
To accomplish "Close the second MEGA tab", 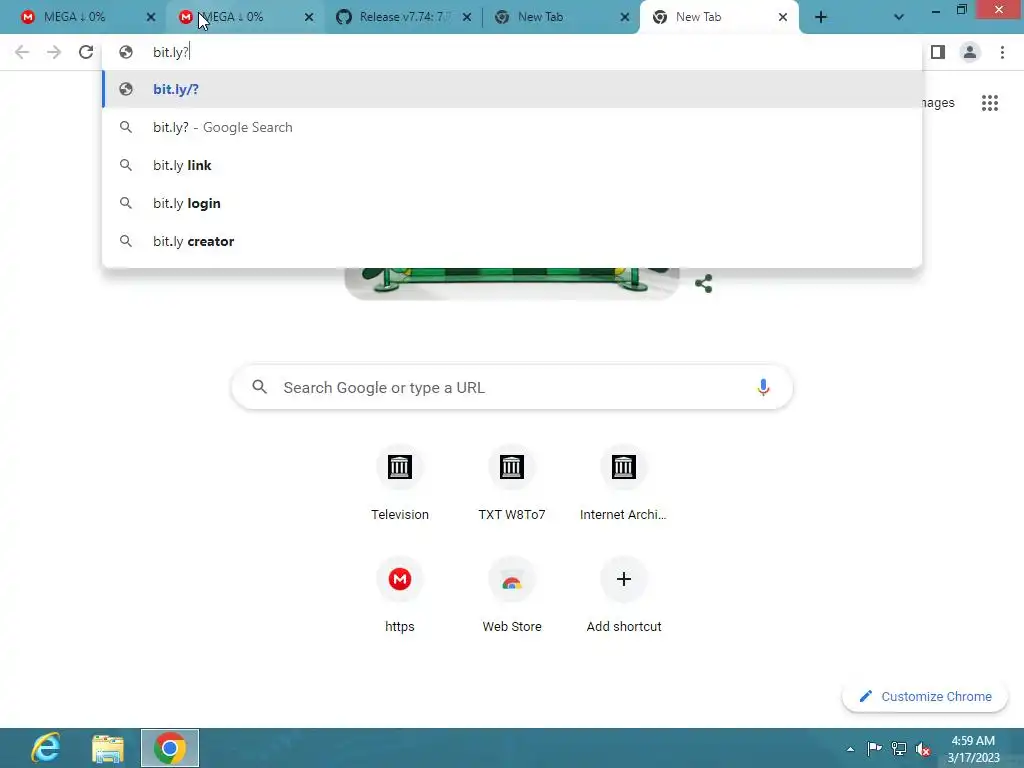I will pyautogui.click(x=309, y=18).
